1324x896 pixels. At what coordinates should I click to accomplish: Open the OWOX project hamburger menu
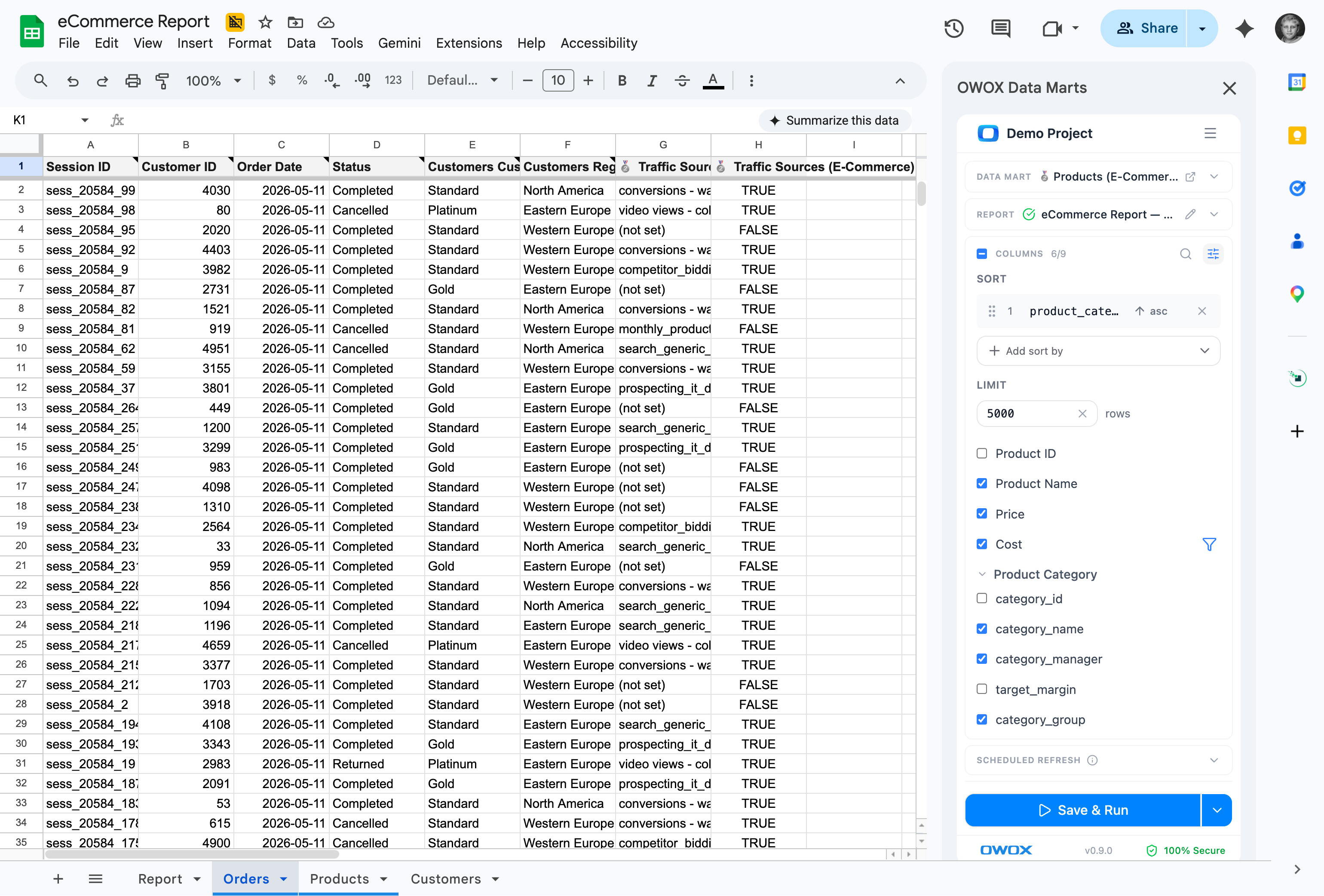tap(1210, 133)
